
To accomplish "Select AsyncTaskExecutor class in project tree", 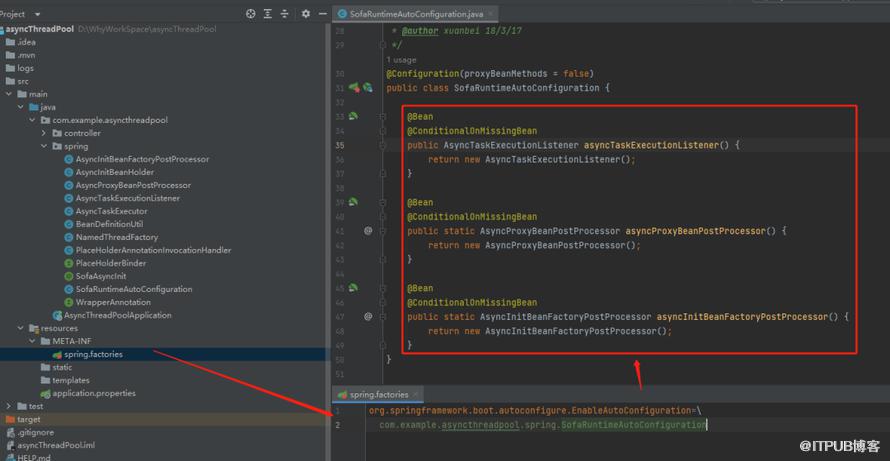I will tap(111, 211).
